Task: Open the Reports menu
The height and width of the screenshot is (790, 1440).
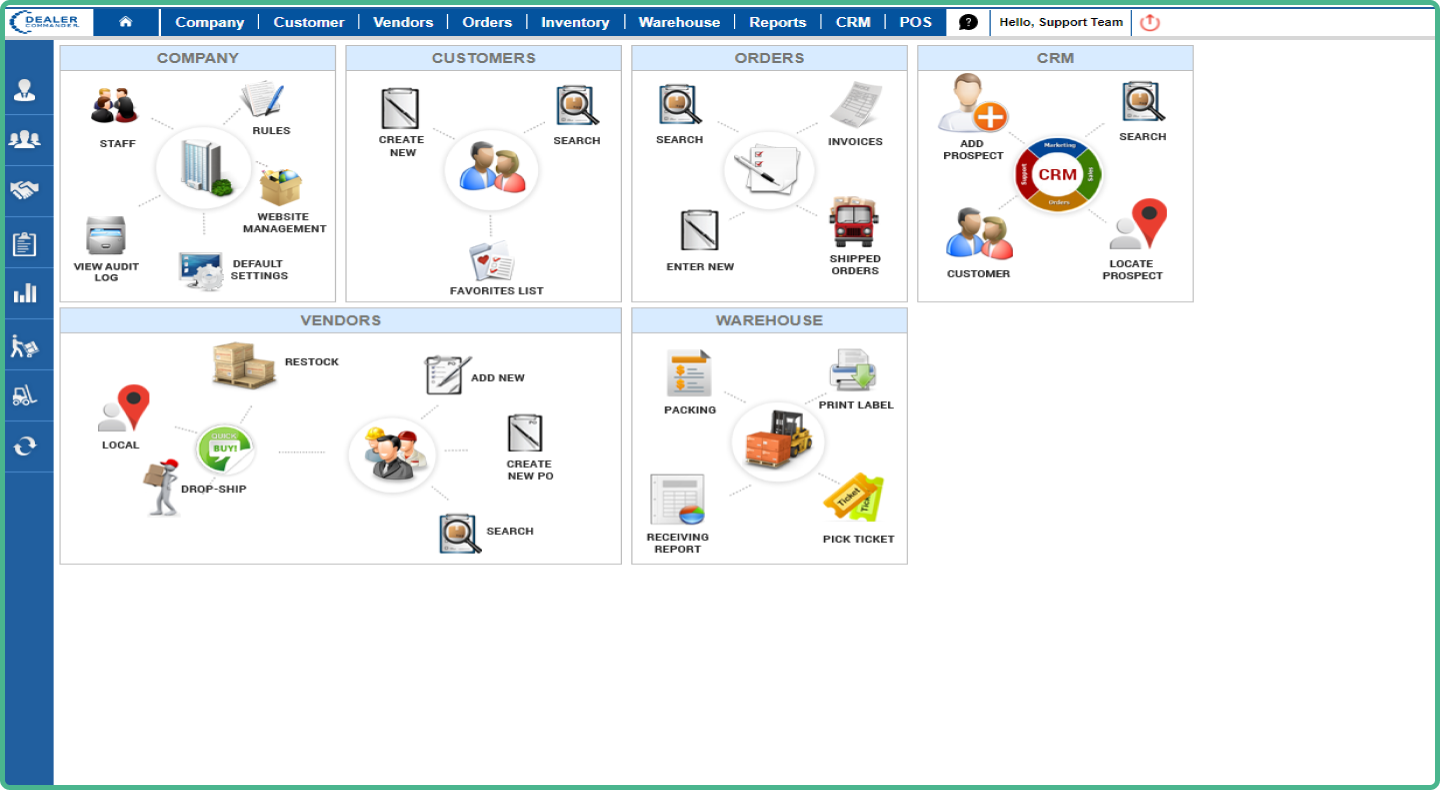Action: (777, 22)
